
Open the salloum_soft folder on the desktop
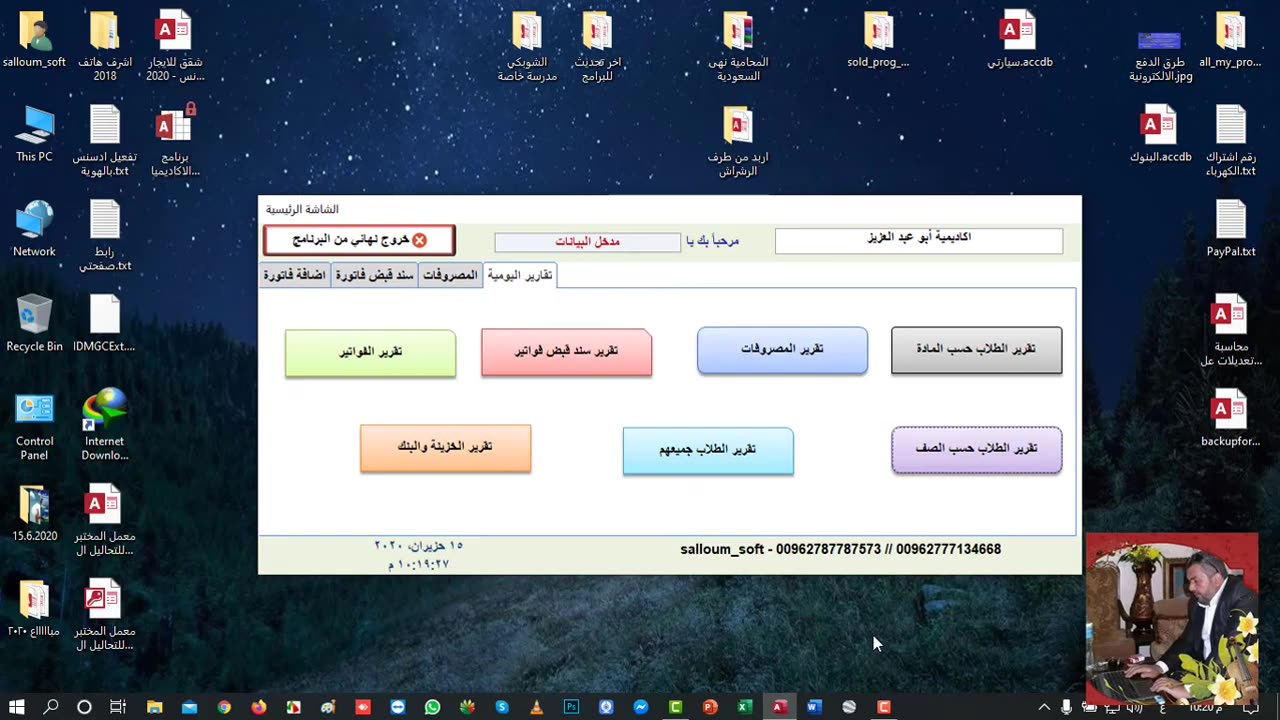pyautogui.click(x=34, y=41)
